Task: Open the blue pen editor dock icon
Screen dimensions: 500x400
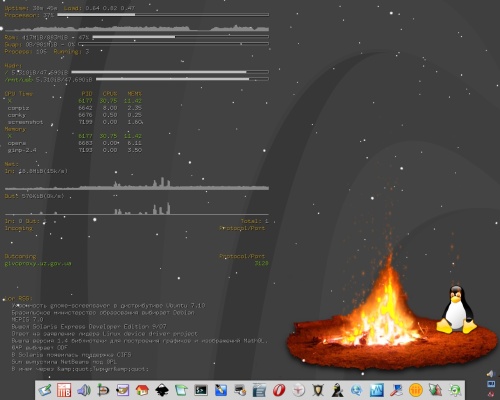Action: (x=220, y=390)
